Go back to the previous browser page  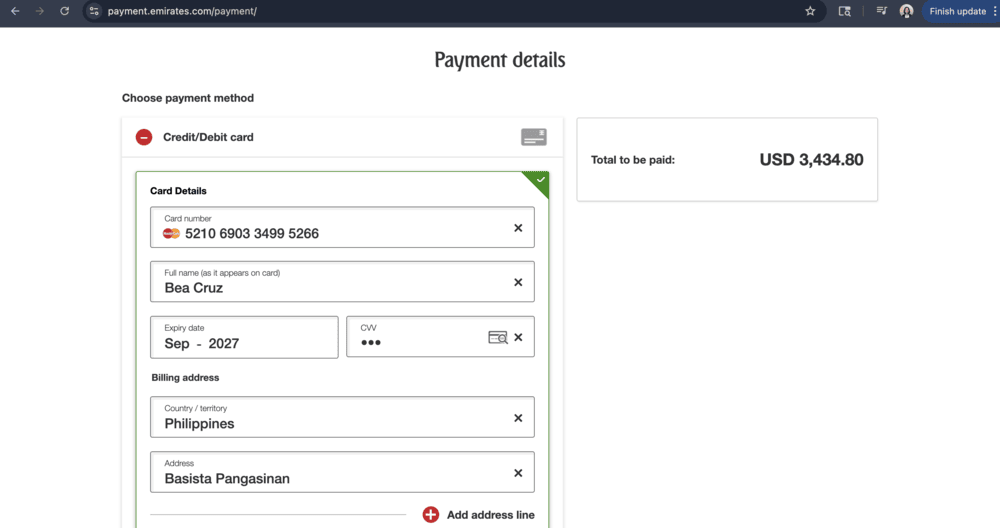point(15,11)
